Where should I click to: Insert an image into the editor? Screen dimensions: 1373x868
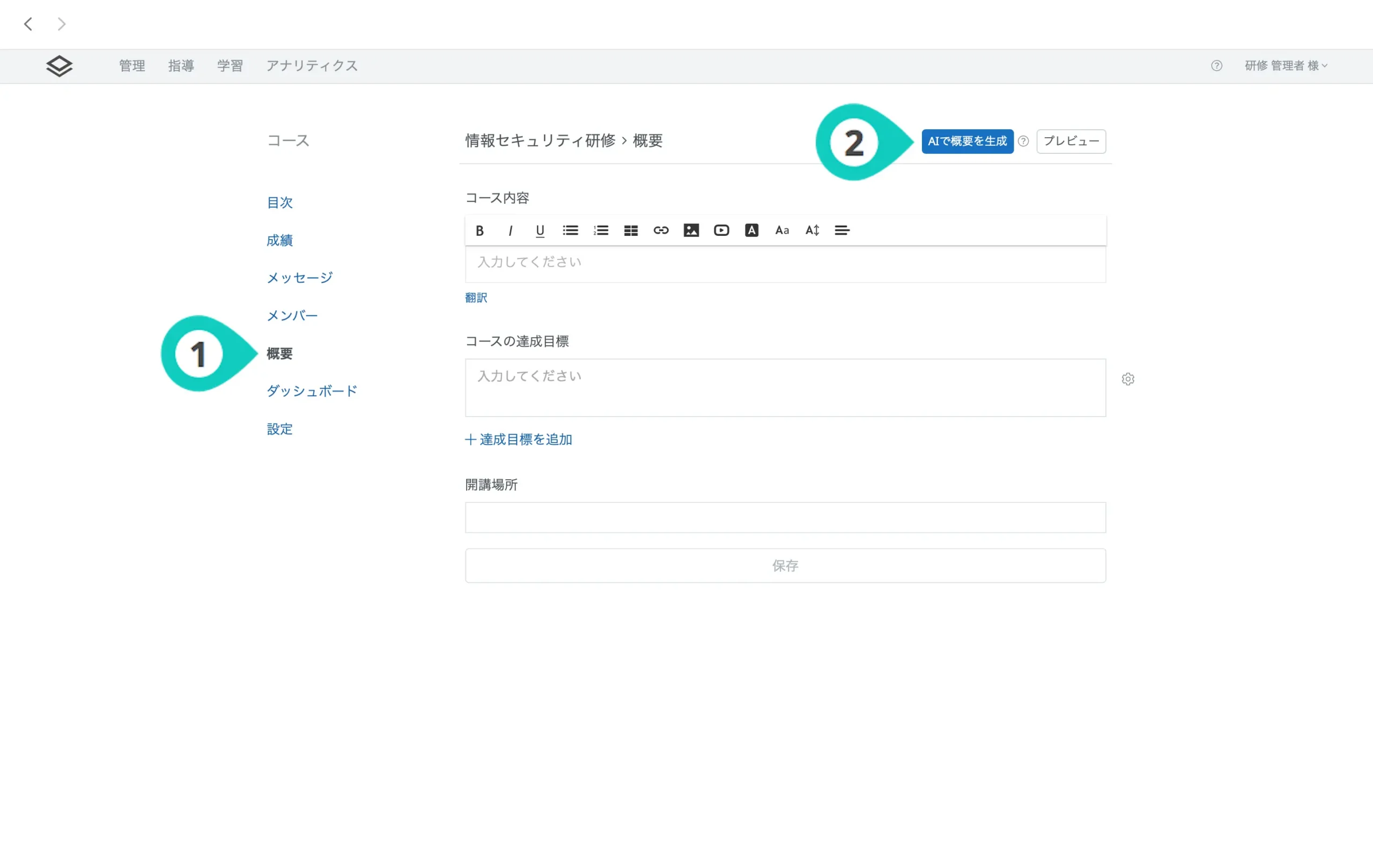tap(691, 230)
